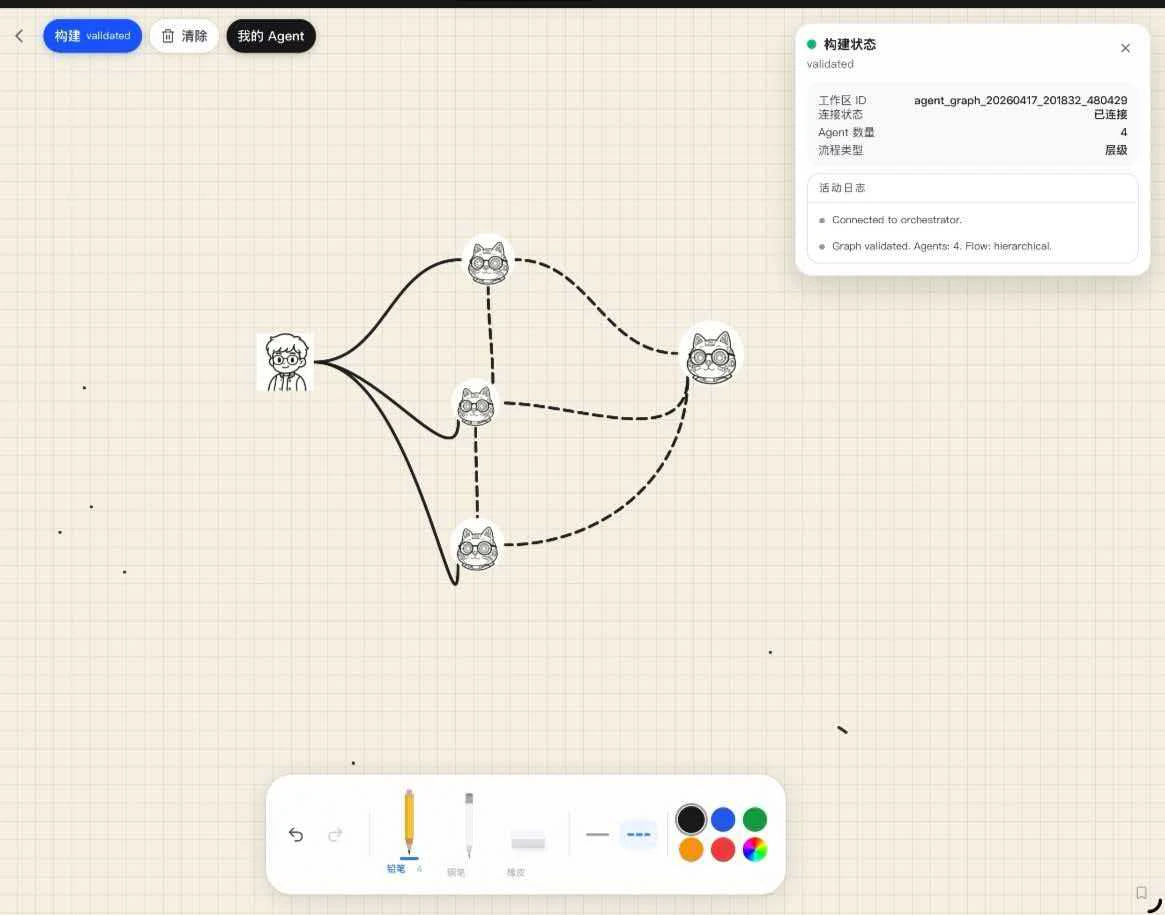
Task: Click the redo arrow in the toolbar
Action: [334, 834]
